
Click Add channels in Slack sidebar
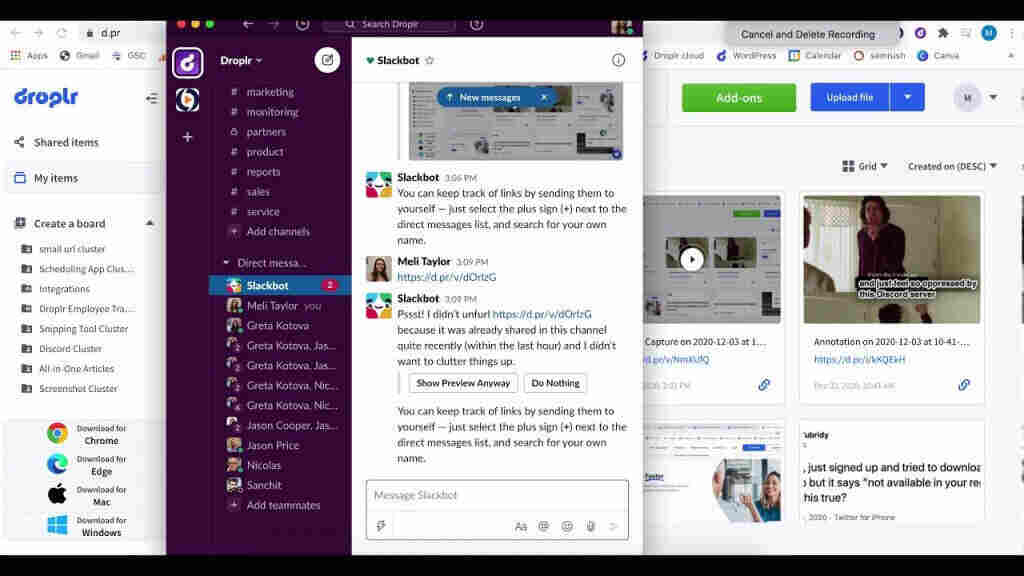coord(278,231)
